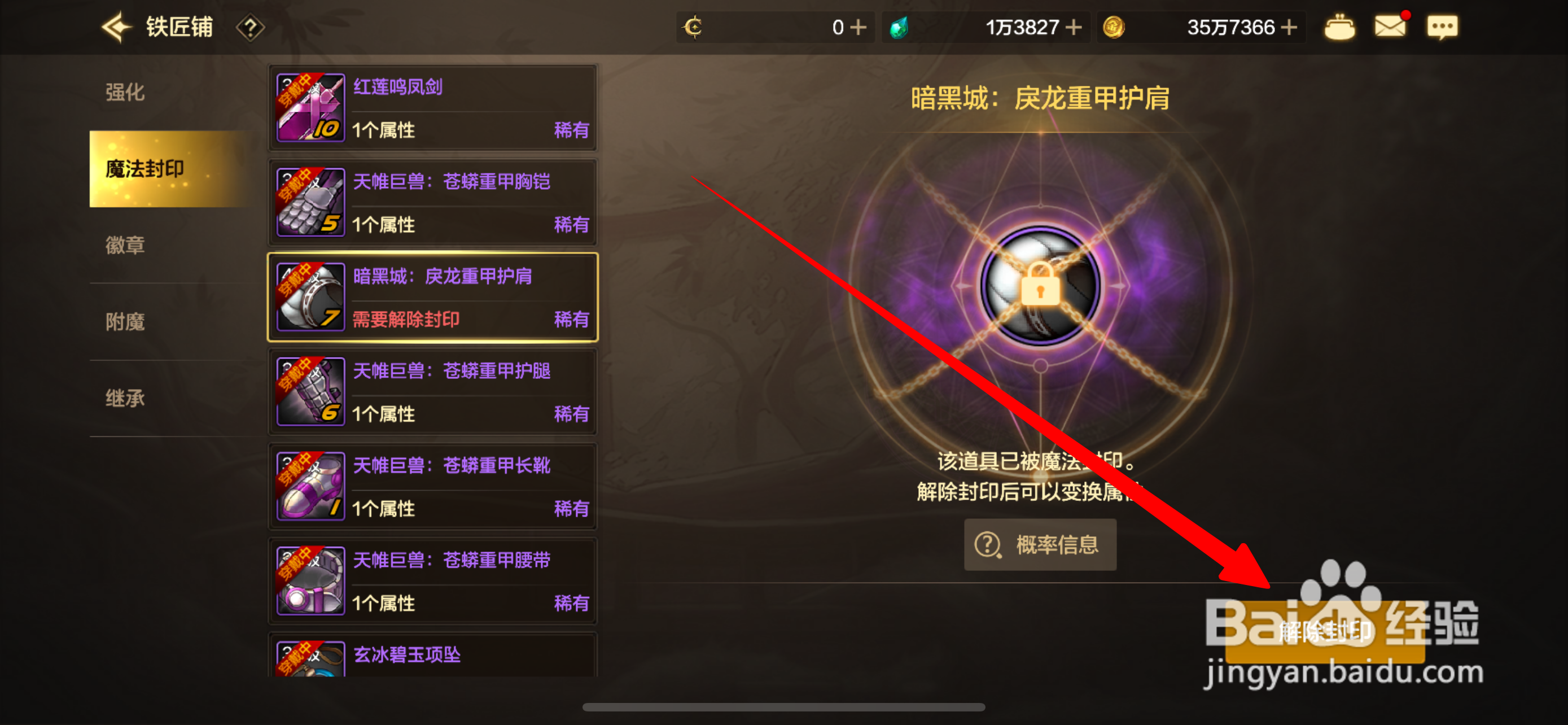Screen dimensions: 1568x725
Task: Add more green gems with plus
Action: pyautogui.click(x=1074, y=28)
